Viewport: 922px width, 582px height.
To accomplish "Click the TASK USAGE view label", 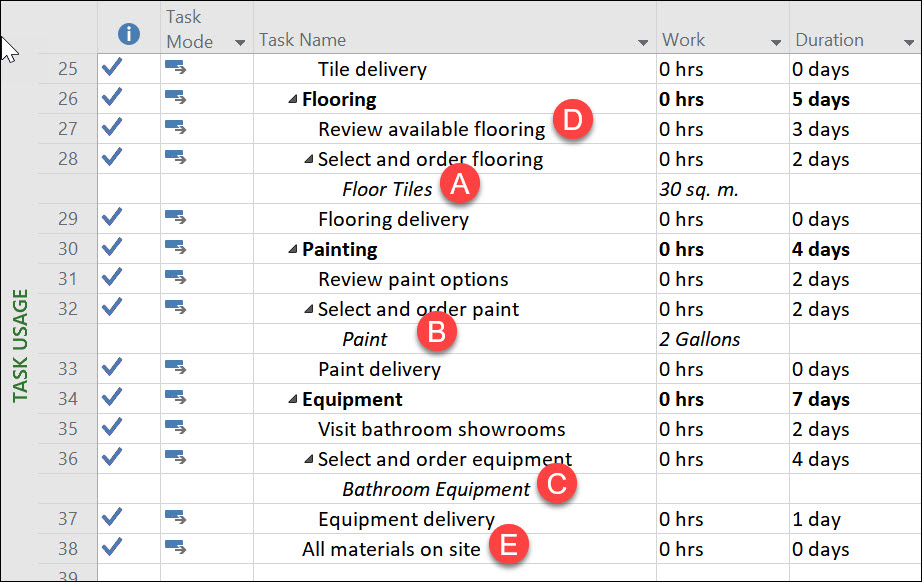I will click(x=20, y=346).
